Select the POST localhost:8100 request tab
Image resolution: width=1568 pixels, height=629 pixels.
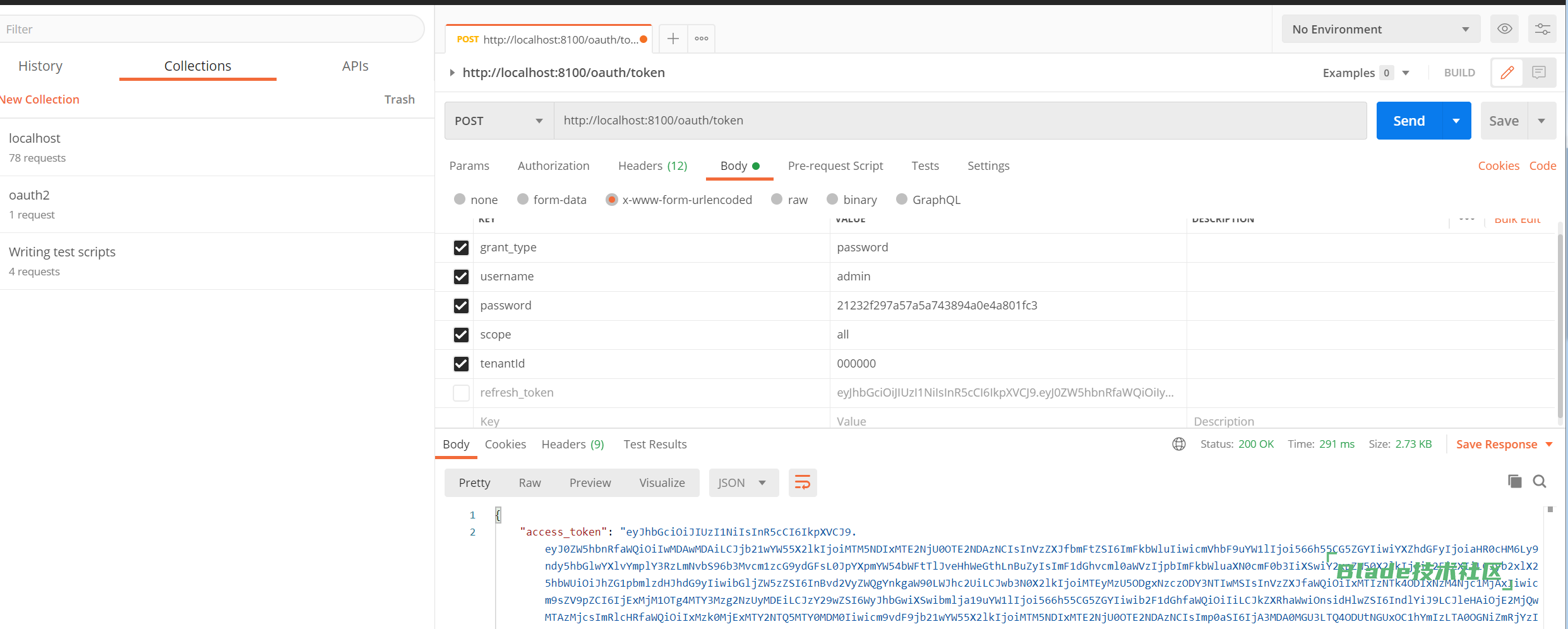pos(548,39)
